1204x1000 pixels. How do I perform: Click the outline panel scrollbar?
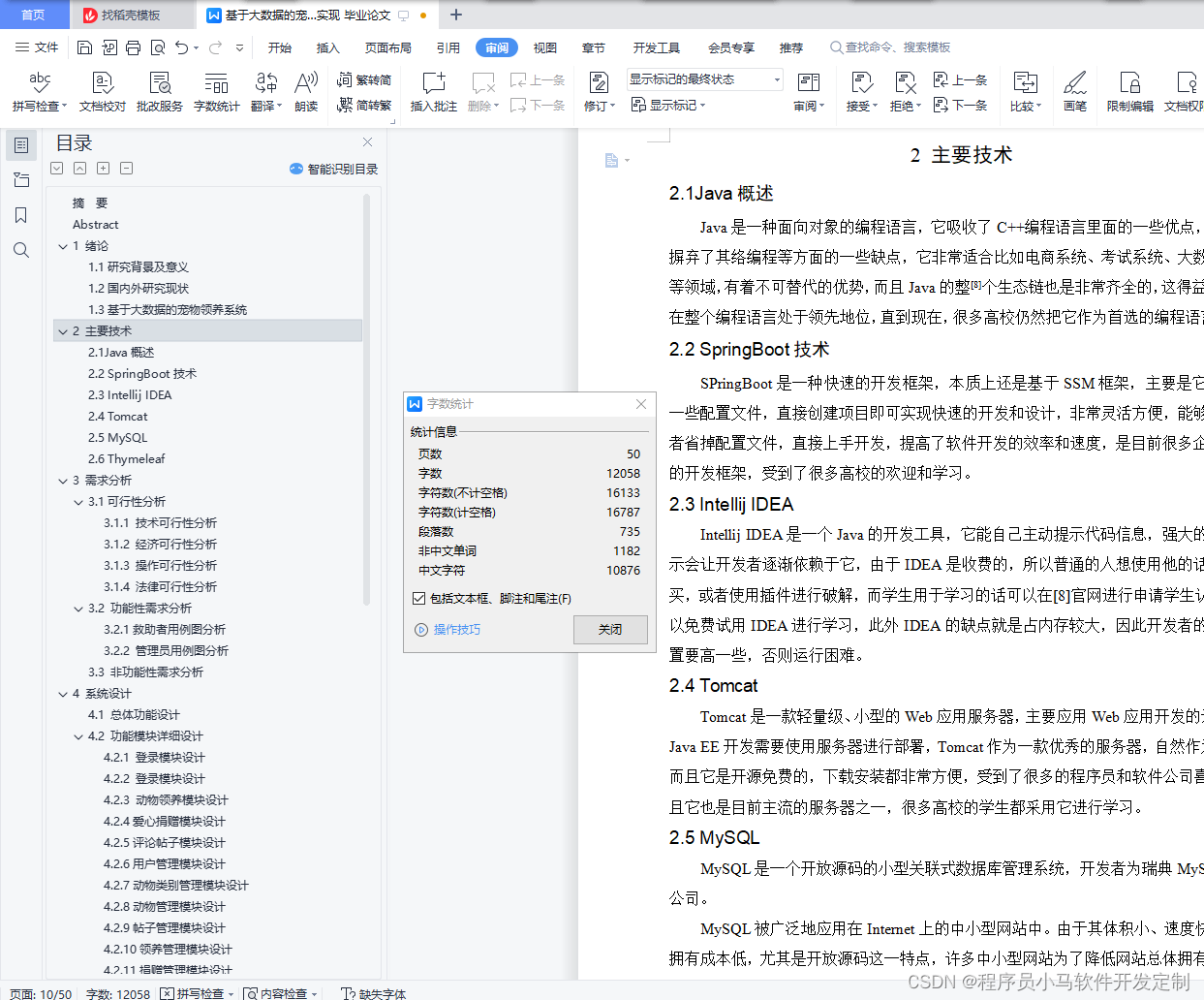[x=365, y=388]
